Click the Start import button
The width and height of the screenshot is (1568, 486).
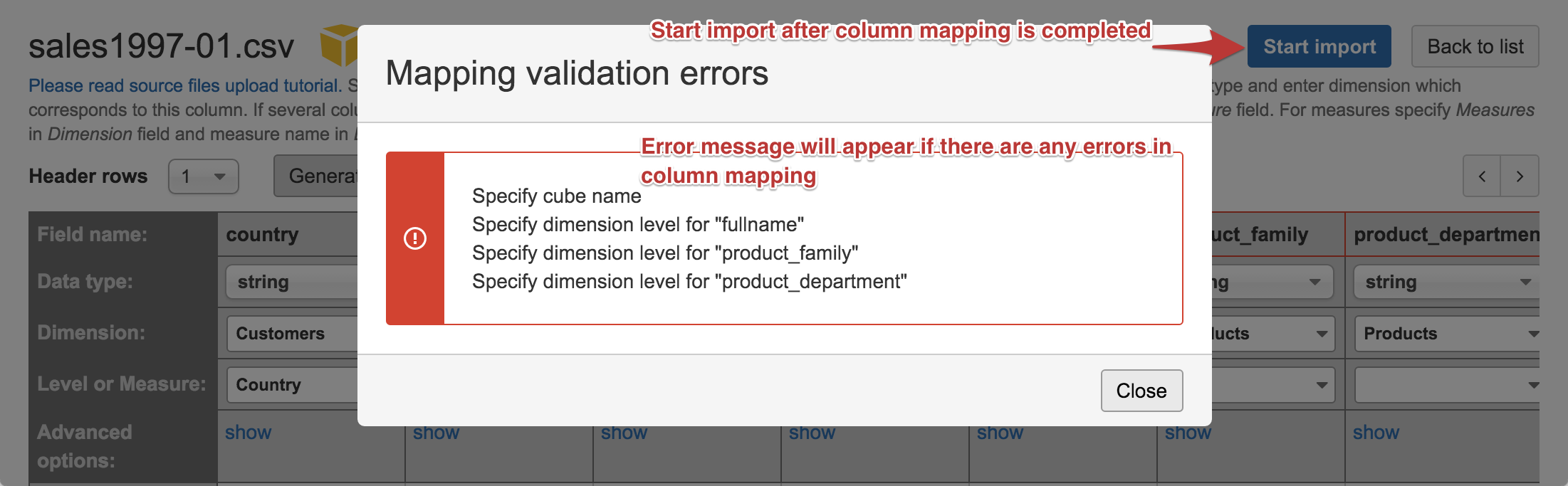pos(1319,47)
